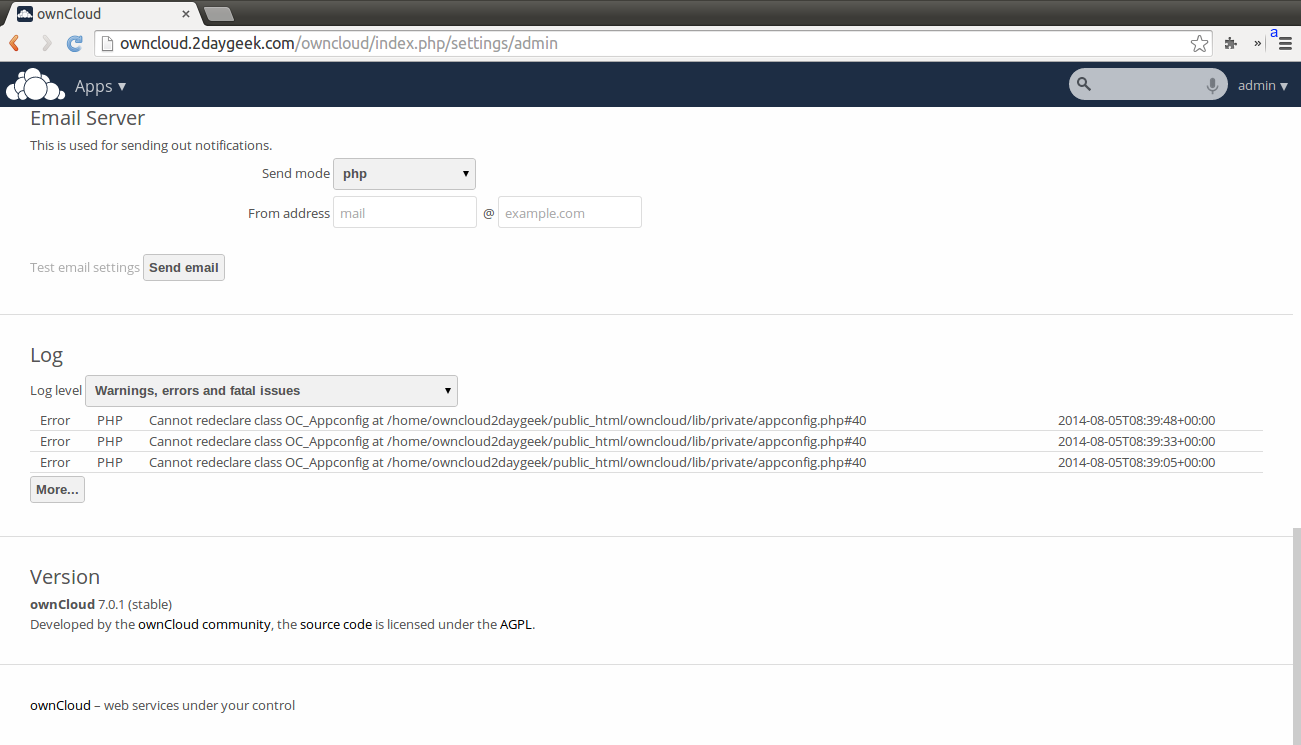Open the Send mode php dropdown
The height and width of the screenshot is (745, 1301).
click(x=404, y=174)
